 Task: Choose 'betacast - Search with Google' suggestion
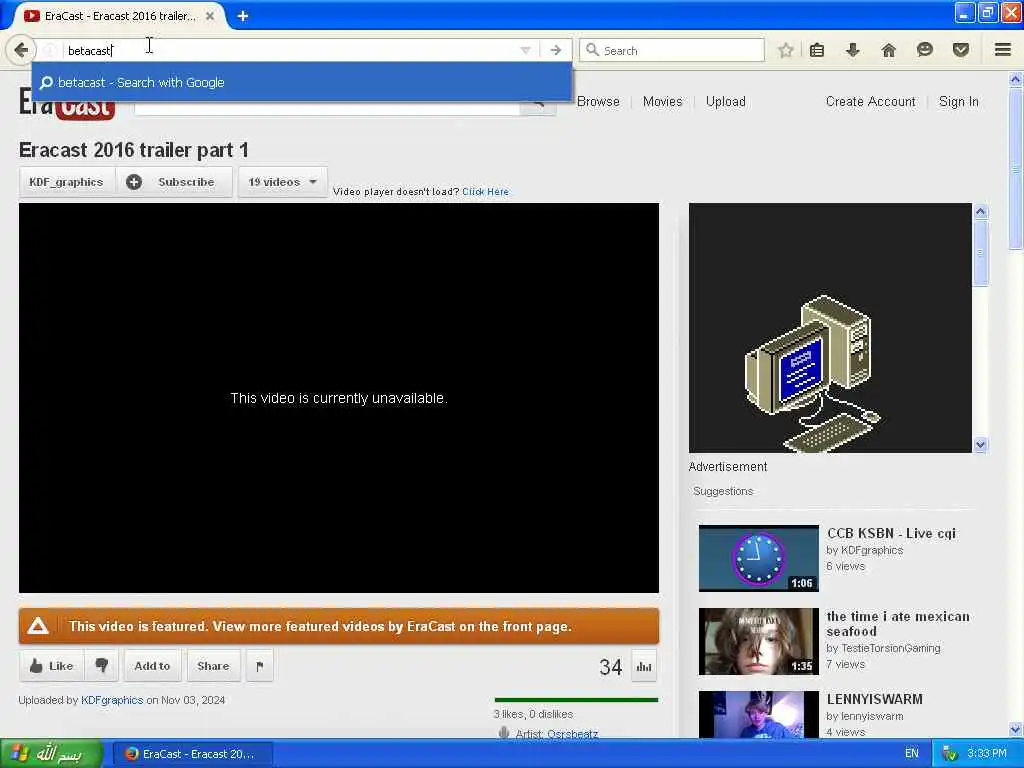[x=302, y=82]
